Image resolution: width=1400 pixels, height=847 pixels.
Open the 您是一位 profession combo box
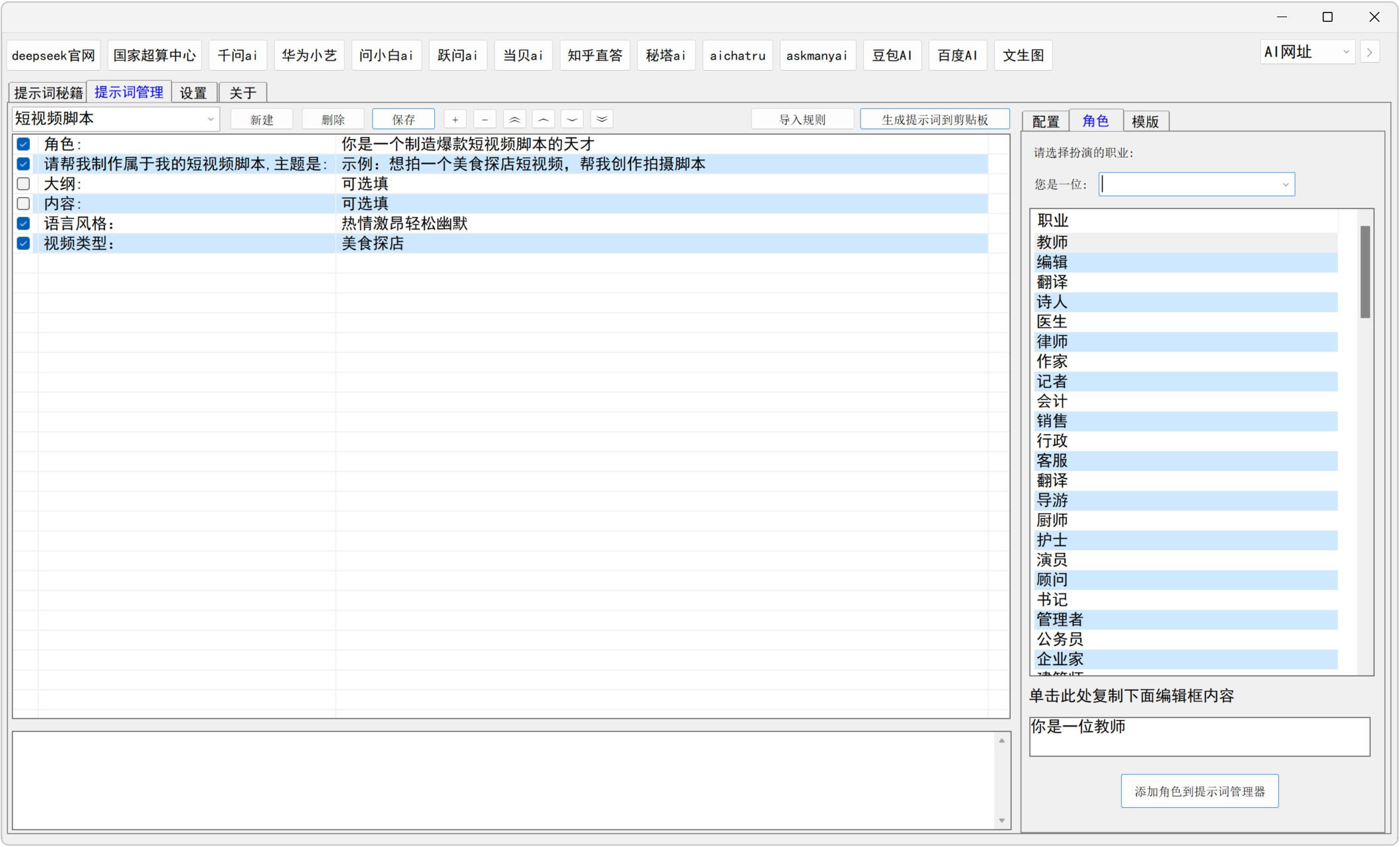pos(1196,184)
